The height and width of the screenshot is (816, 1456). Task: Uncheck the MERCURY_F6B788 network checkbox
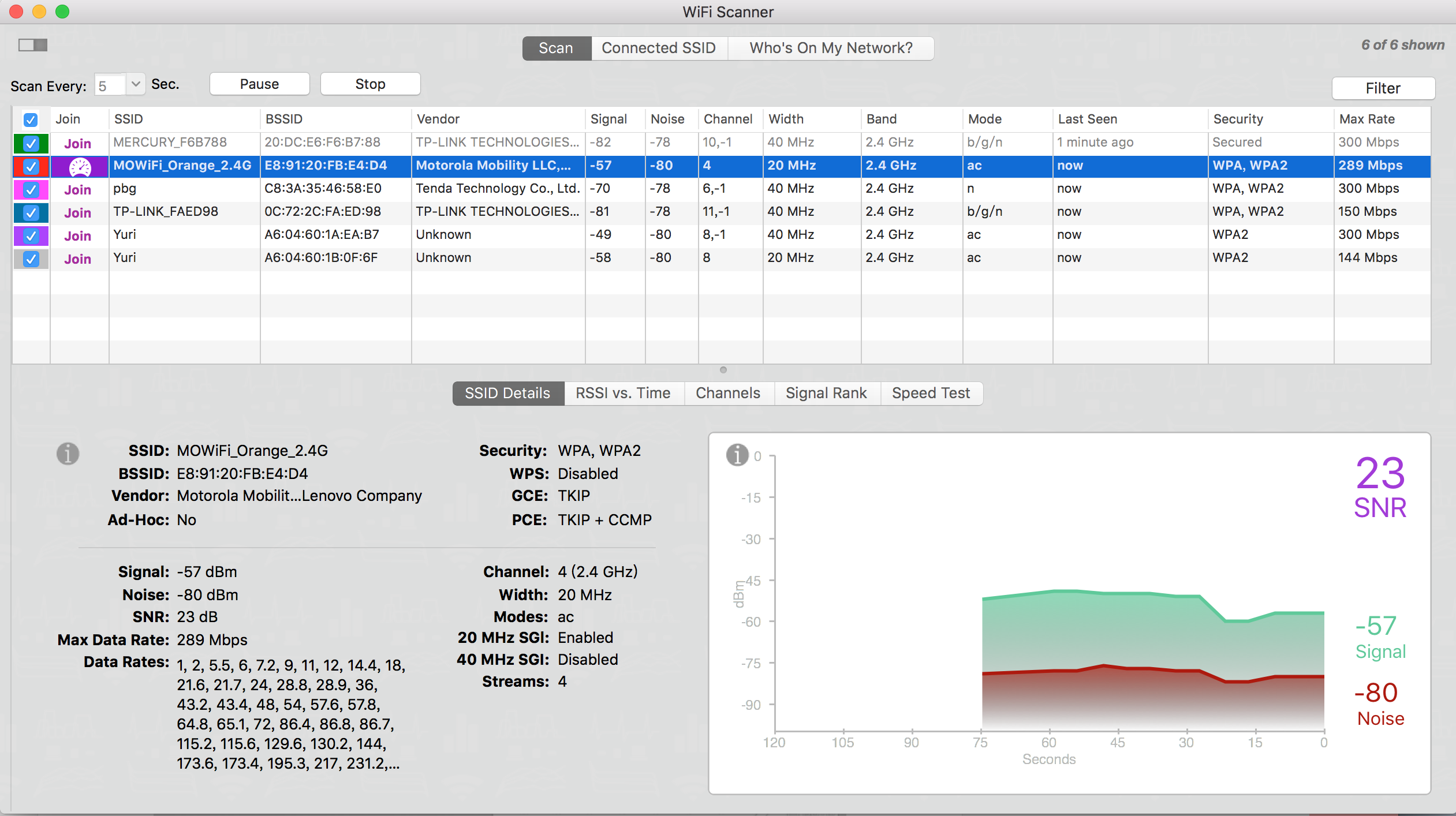tap(31, 143)
